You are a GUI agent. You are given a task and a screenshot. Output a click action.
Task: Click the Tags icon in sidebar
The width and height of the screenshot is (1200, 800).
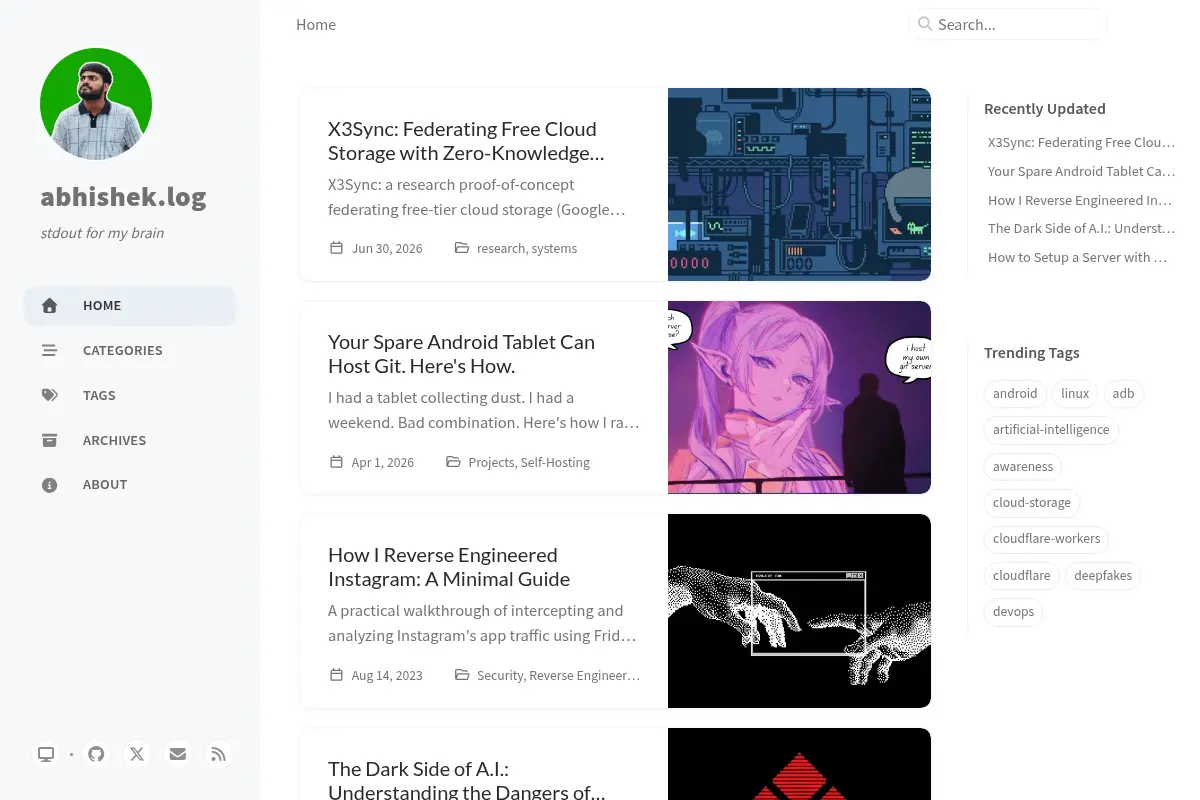49,395
